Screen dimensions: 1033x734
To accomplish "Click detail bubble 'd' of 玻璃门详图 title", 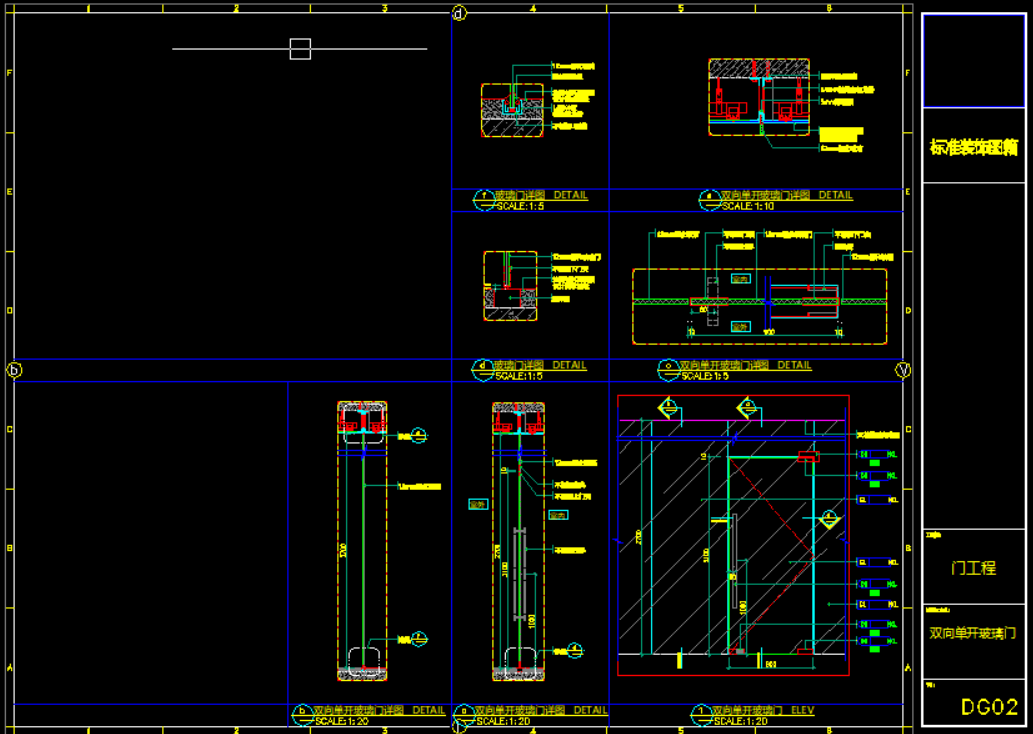I will point(483,370).
